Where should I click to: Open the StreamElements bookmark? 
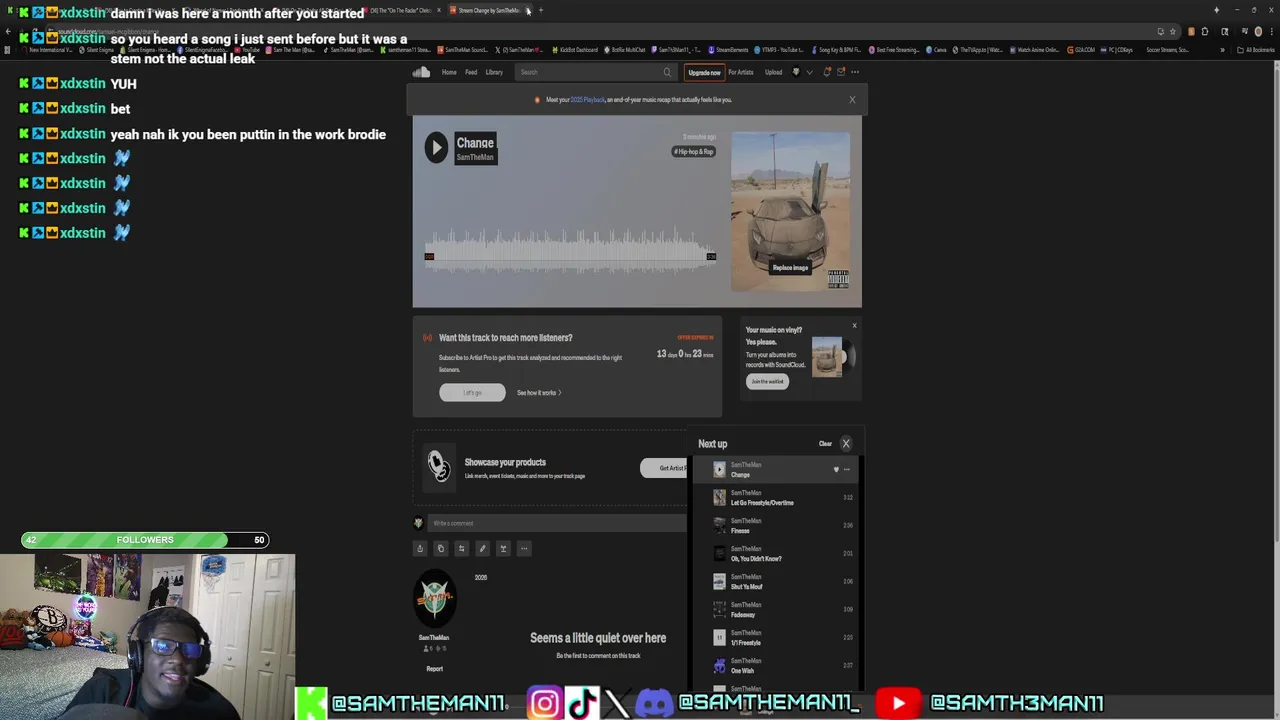[x=728, y=50]
